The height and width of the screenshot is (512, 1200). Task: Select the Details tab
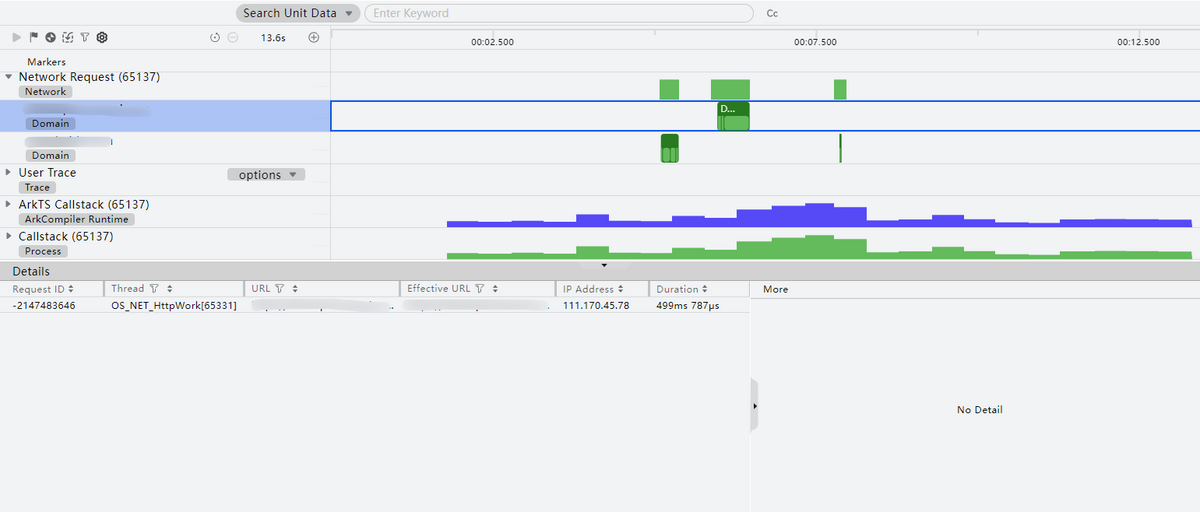pyautogui.click(x=31, y=271)
